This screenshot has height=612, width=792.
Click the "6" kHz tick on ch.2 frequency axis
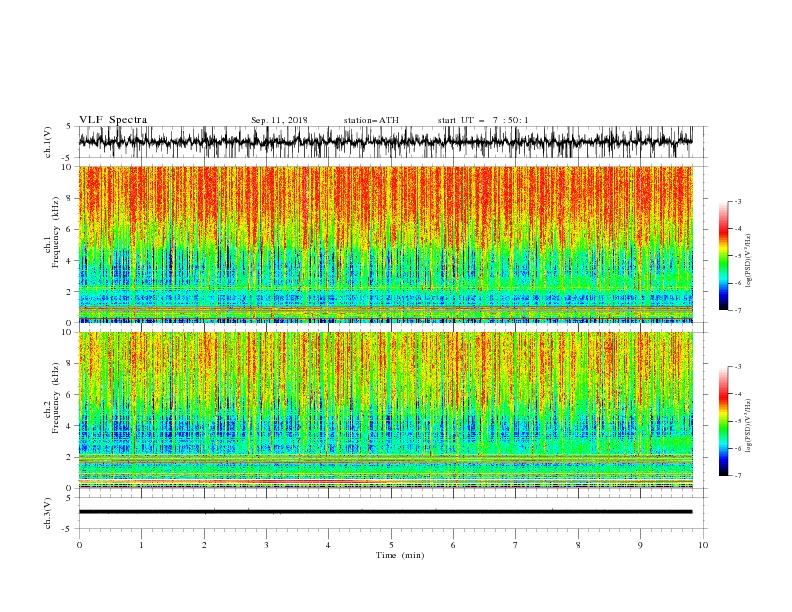pos(70,395)
